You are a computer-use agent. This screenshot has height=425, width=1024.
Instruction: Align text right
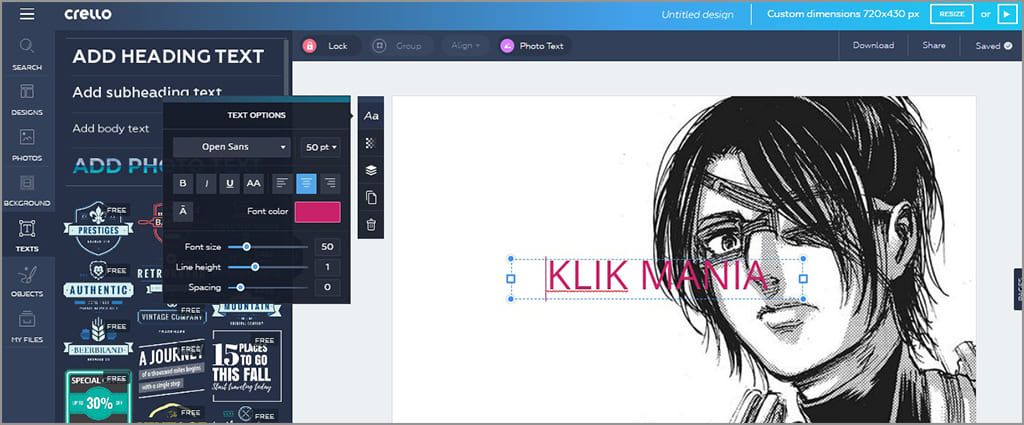pyautogui.click(x=330, y=183)
